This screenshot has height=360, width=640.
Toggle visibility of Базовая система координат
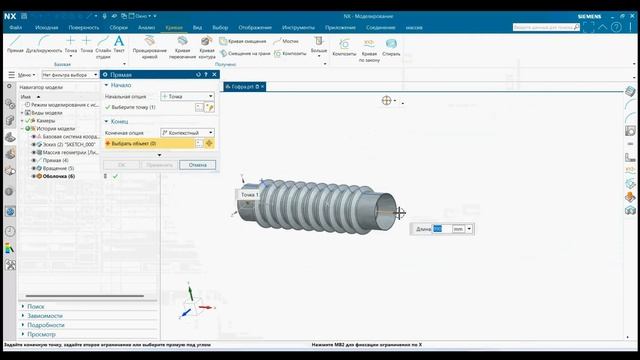point(34,137)
